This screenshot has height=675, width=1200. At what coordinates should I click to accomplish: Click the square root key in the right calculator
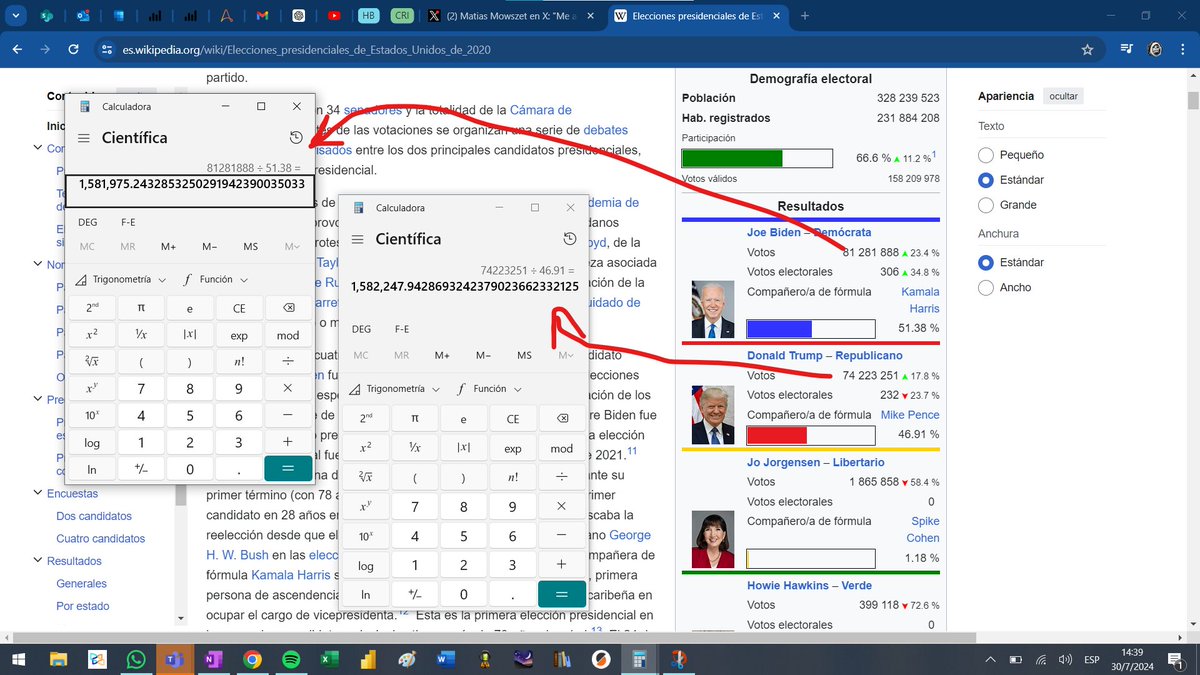click(366, 478)
